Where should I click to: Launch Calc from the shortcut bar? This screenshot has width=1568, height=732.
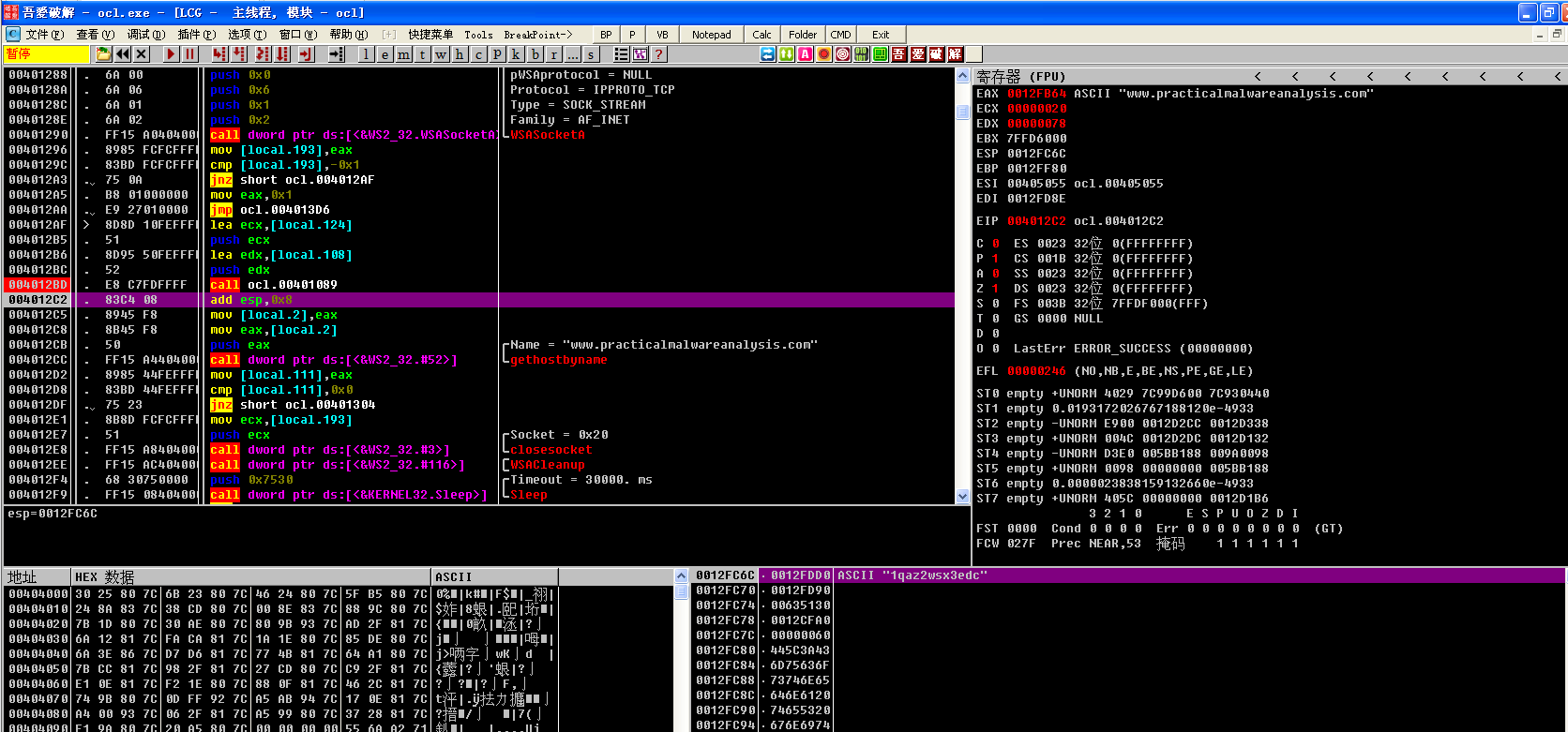pyautogui.click(x=762, y=35)
